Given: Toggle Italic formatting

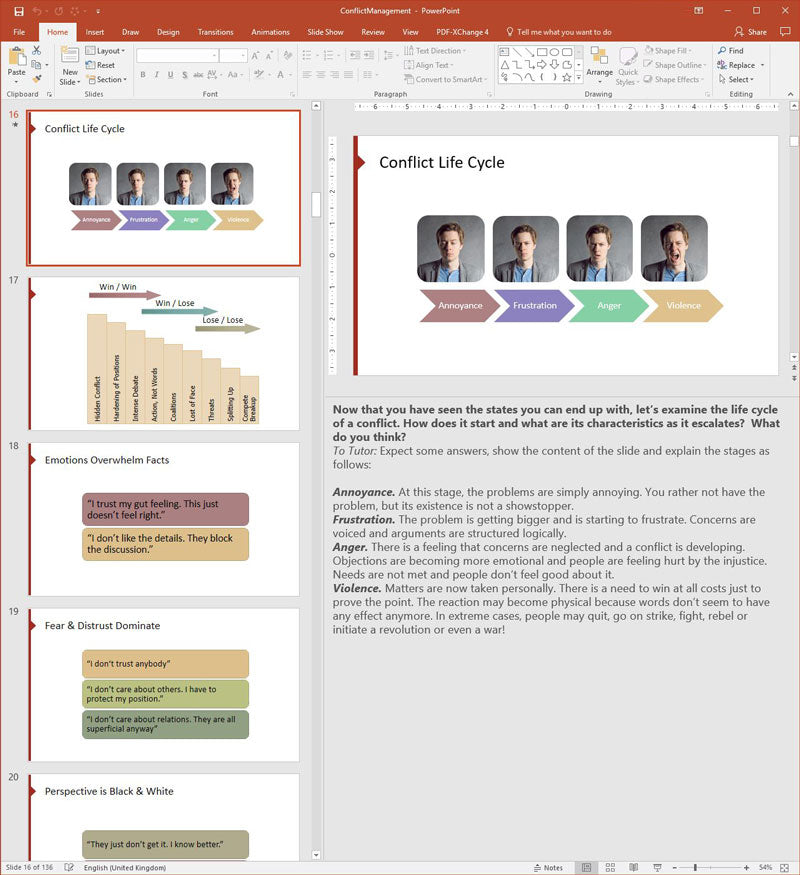Looking at the screenshot, I should (157, 74).
